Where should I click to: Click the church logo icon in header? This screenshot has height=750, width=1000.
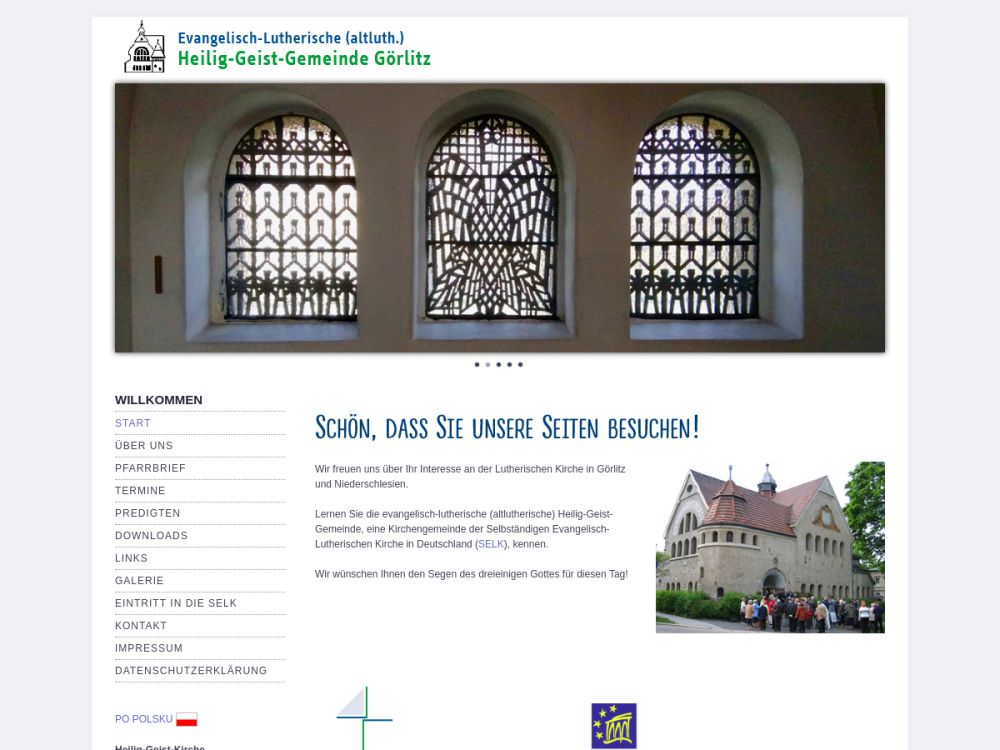[144, 47]
